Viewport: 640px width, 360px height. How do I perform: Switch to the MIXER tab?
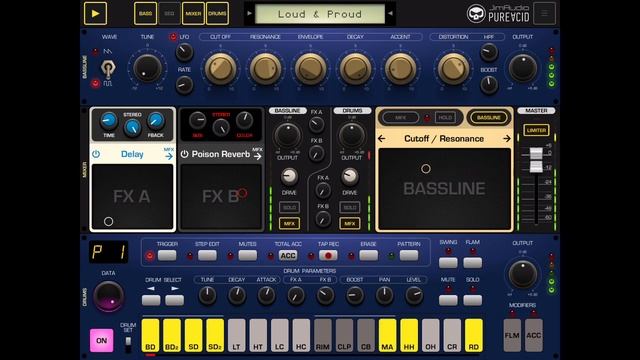pos(193,13)
